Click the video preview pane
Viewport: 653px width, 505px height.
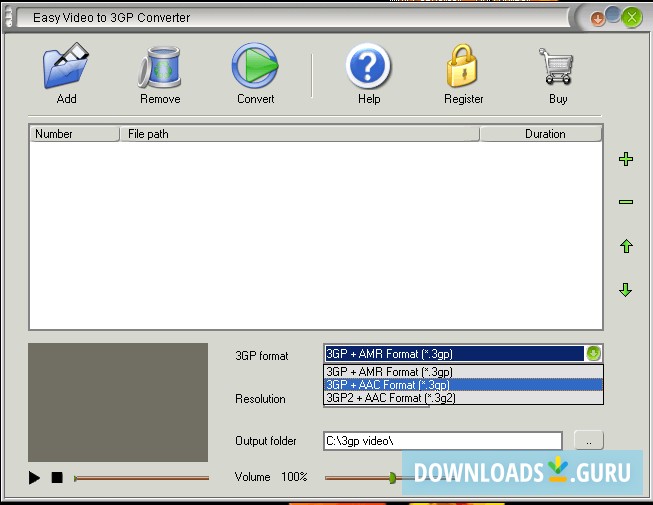point(118,402)
